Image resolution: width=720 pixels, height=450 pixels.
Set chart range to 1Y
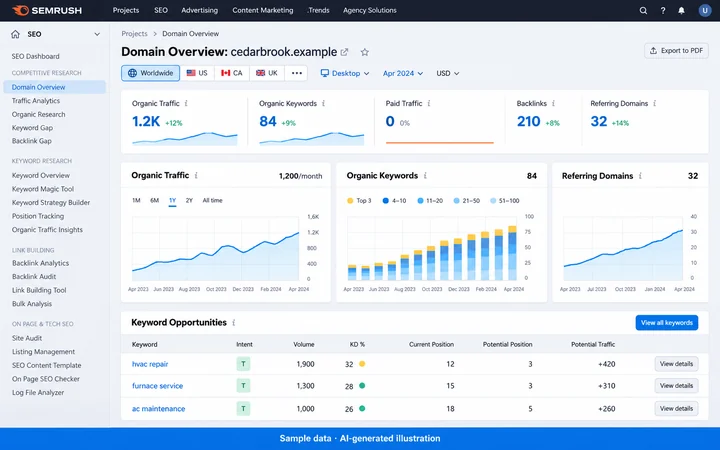tap(172, 200)
